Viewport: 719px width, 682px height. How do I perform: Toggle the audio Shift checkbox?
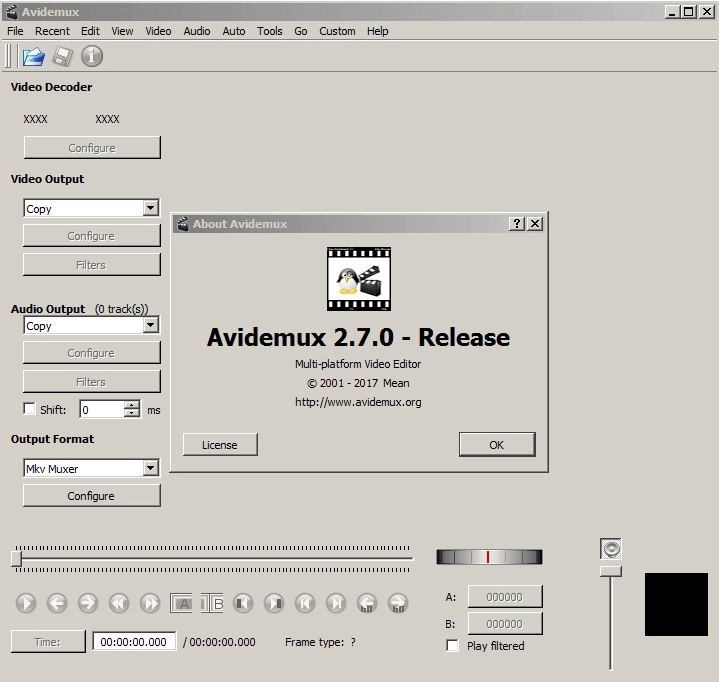point(29,409)
